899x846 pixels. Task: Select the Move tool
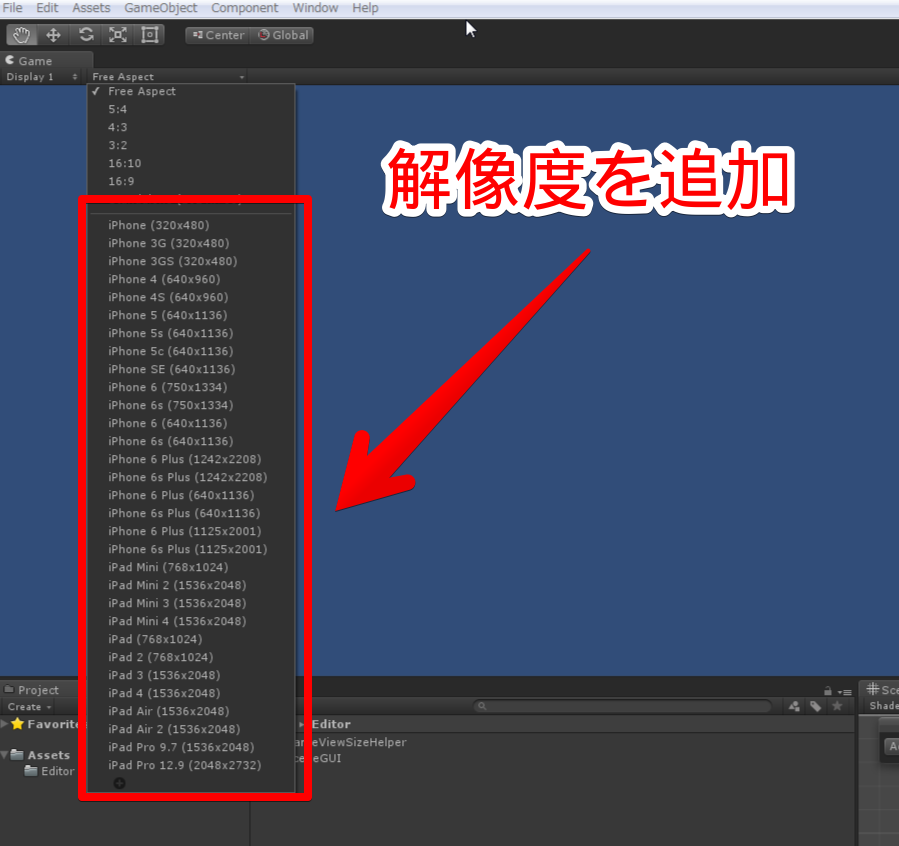click(53, 35)
